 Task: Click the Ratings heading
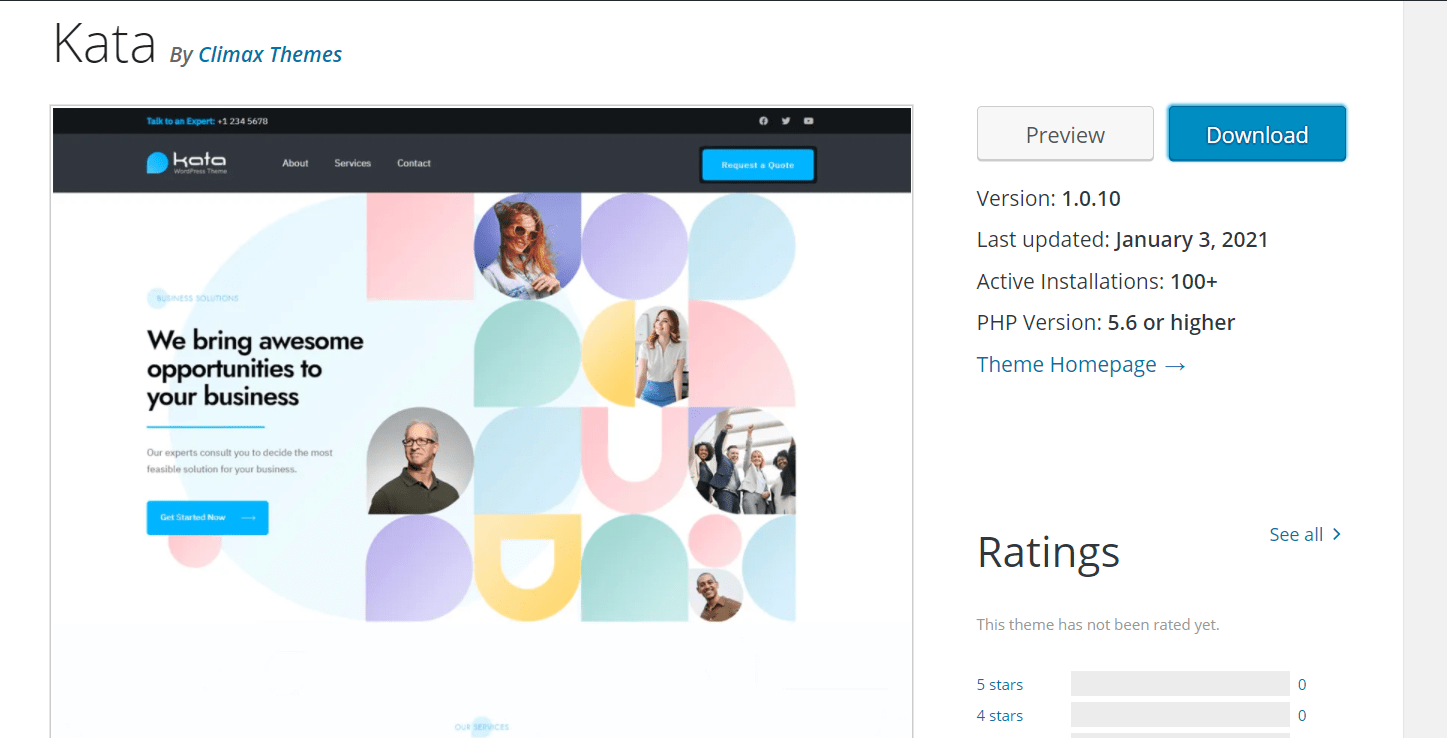pos(1048,551)
